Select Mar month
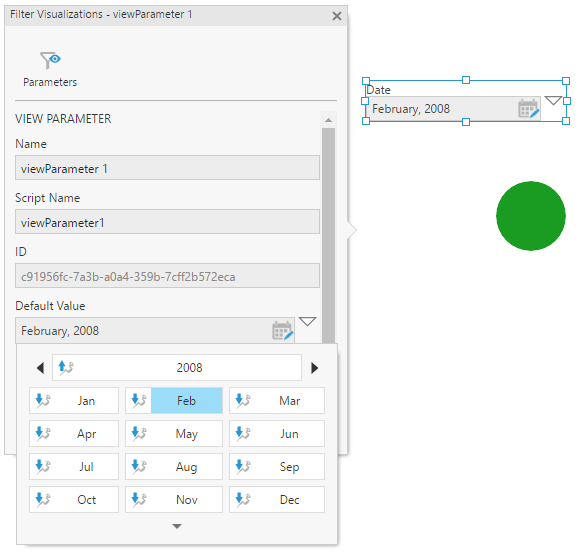 (290, 401)
